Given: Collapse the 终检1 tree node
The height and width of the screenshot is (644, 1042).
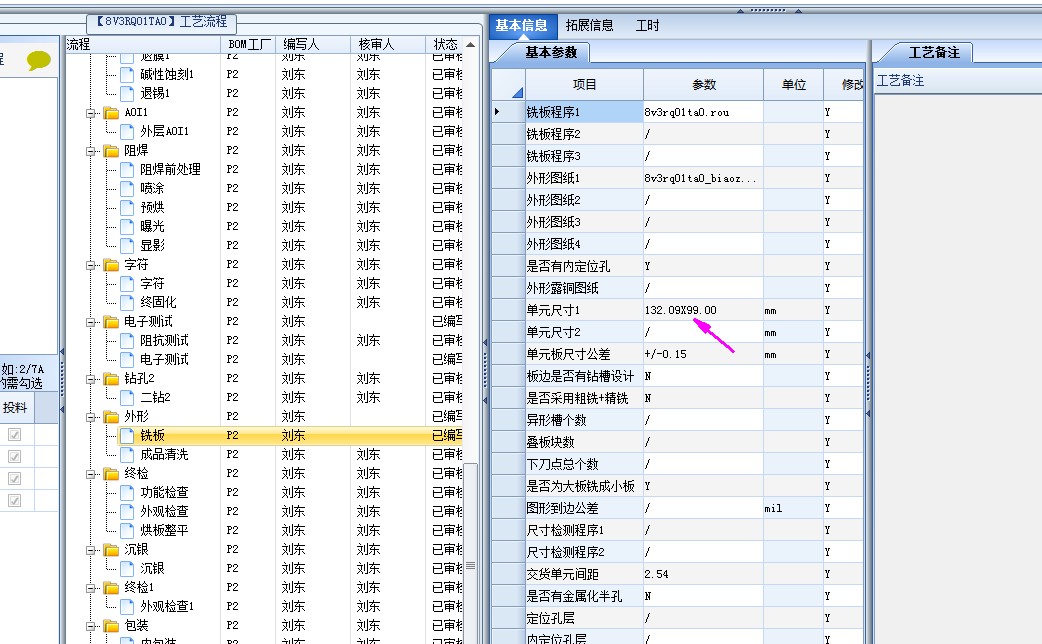Looking at the screenshot, I should point(90,588).
